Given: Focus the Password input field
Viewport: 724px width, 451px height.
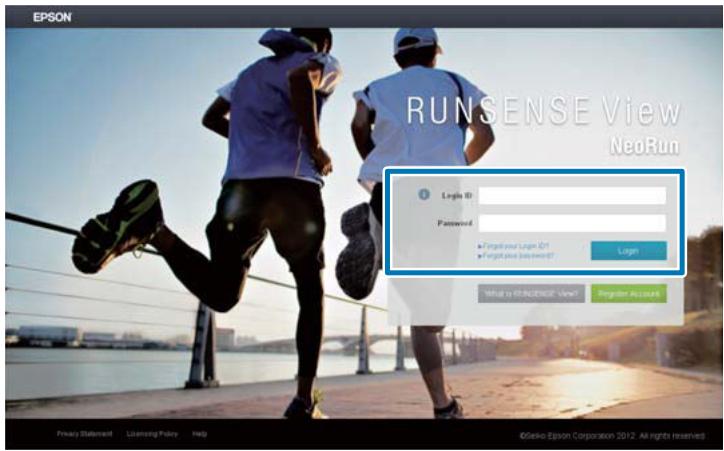Looking at the screenshot, I should click(572, 223).
